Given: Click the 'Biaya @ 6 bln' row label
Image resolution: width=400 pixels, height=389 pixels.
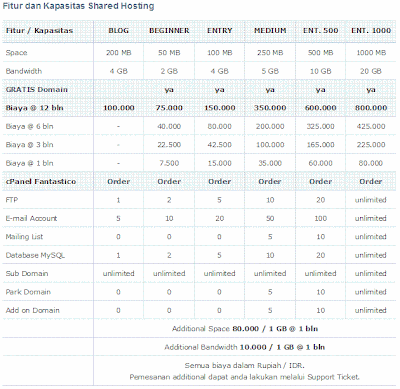Looking at the screenshot, I should point(29,126).
